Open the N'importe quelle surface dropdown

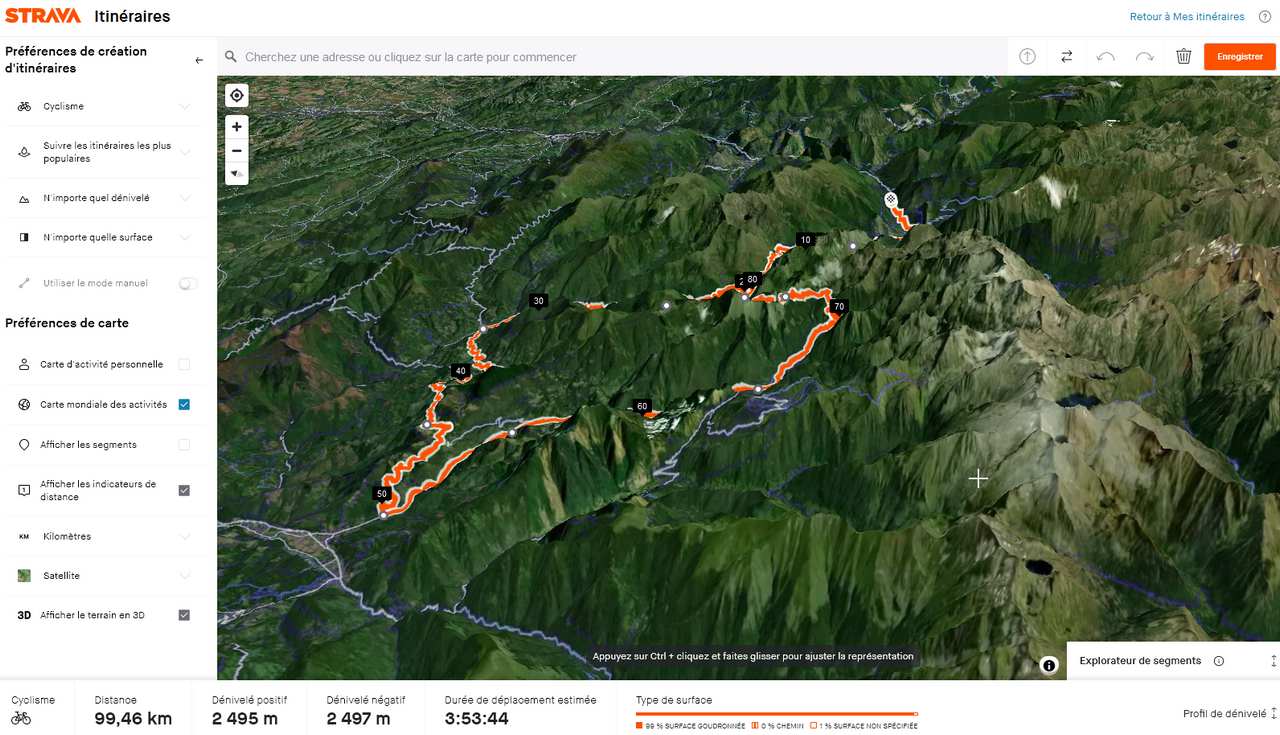(104, 238)
